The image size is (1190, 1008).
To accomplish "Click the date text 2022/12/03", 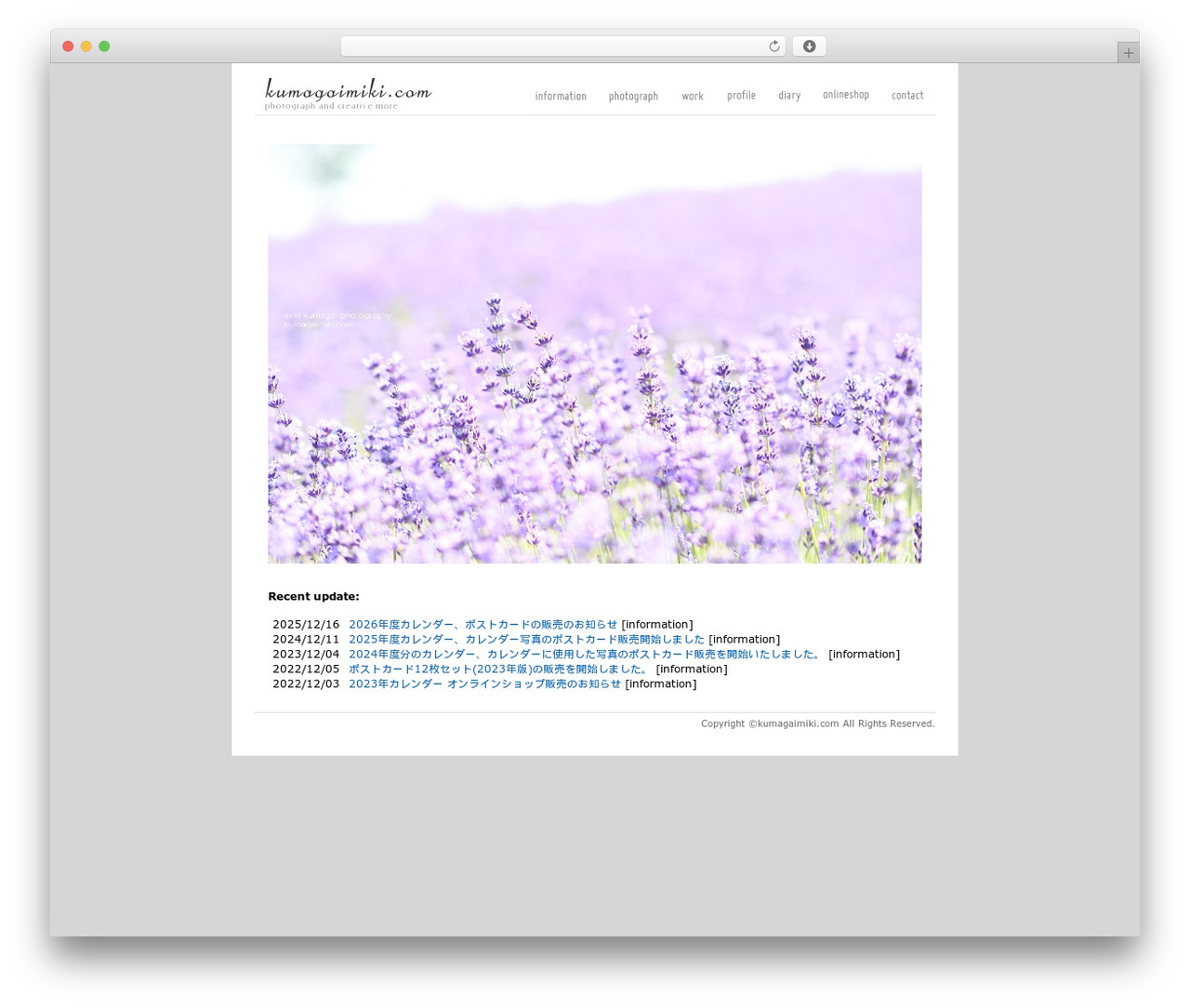I will coord(306,684).
